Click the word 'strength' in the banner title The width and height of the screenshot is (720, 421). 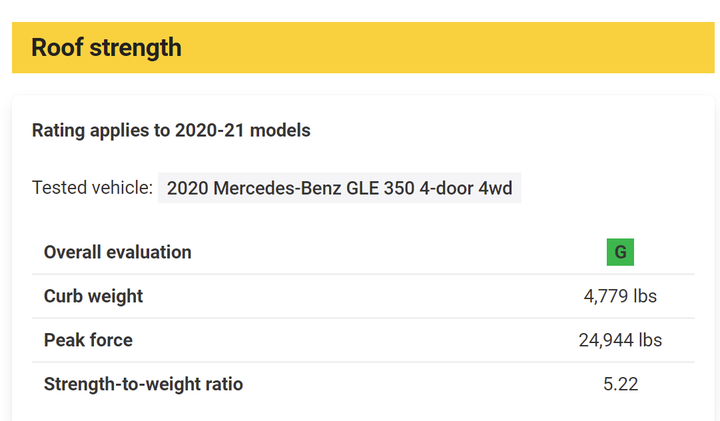tap(136, 48)
